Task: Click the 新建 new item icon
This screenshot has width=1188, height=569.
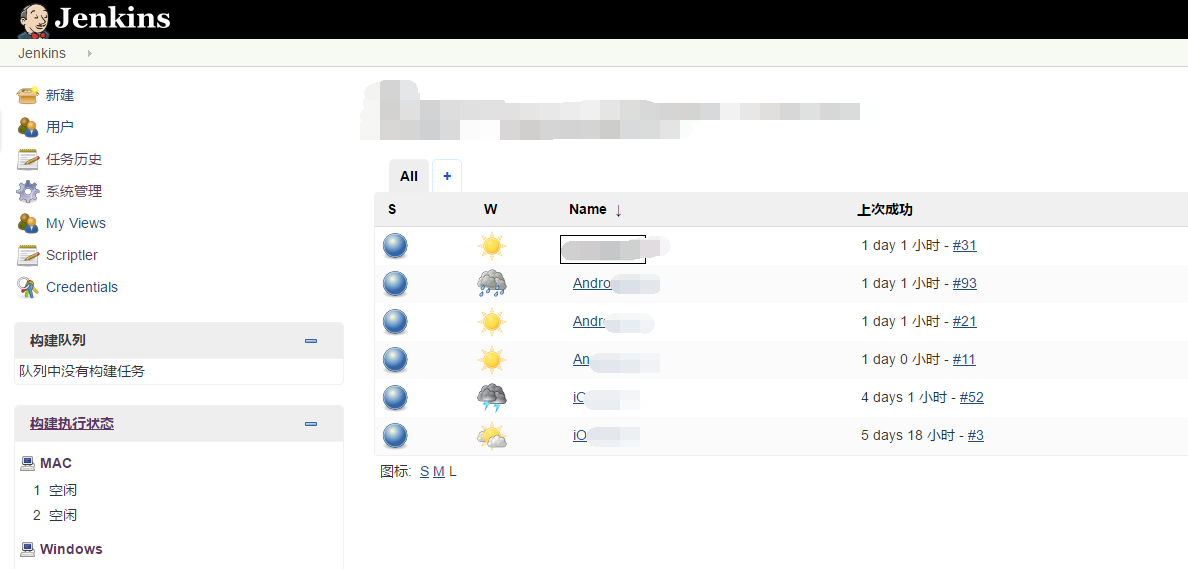Action: click(x=28, y=95)
